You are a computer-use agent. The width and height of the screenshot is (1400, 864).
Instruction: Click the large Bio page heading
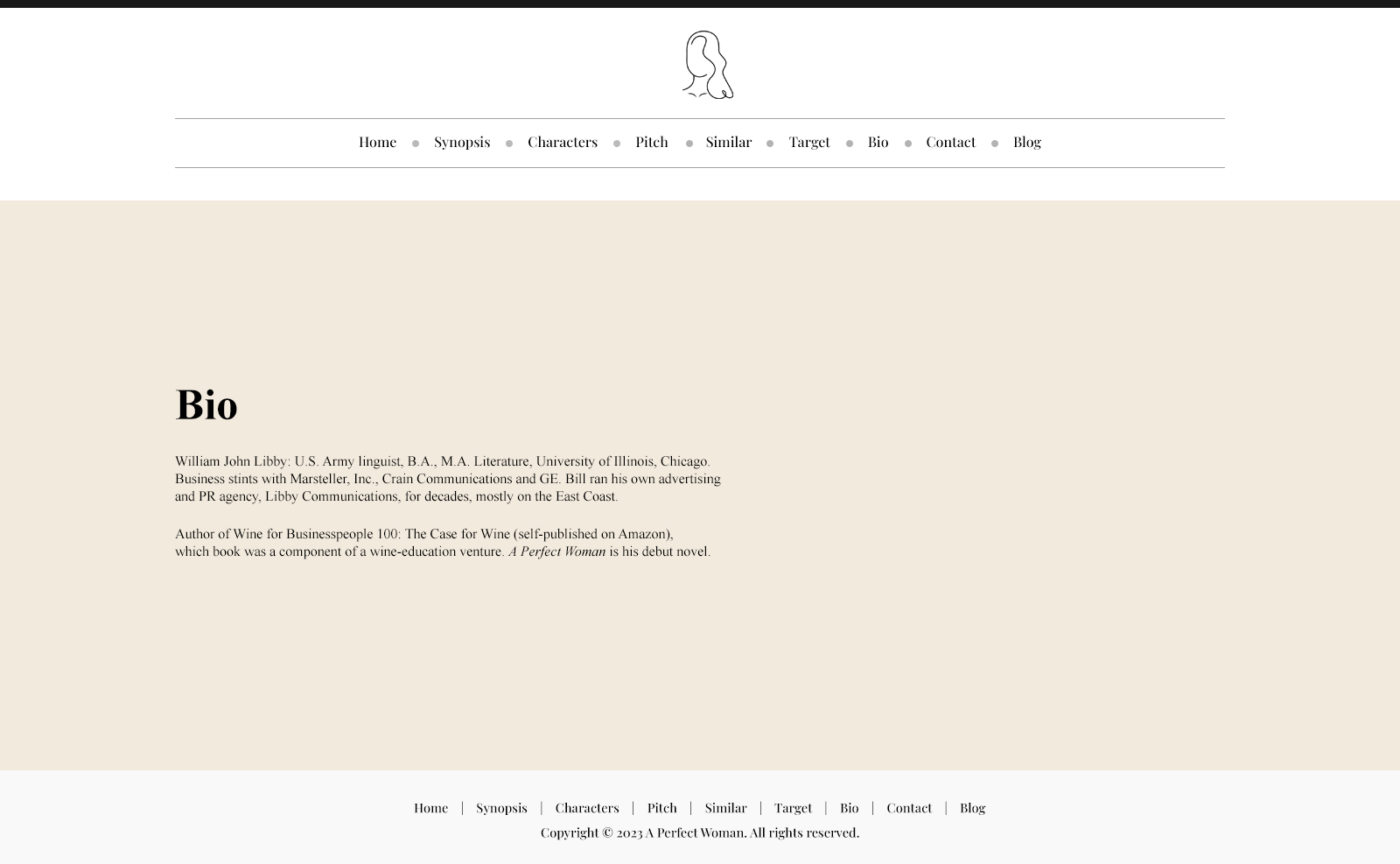click(206, 405)
